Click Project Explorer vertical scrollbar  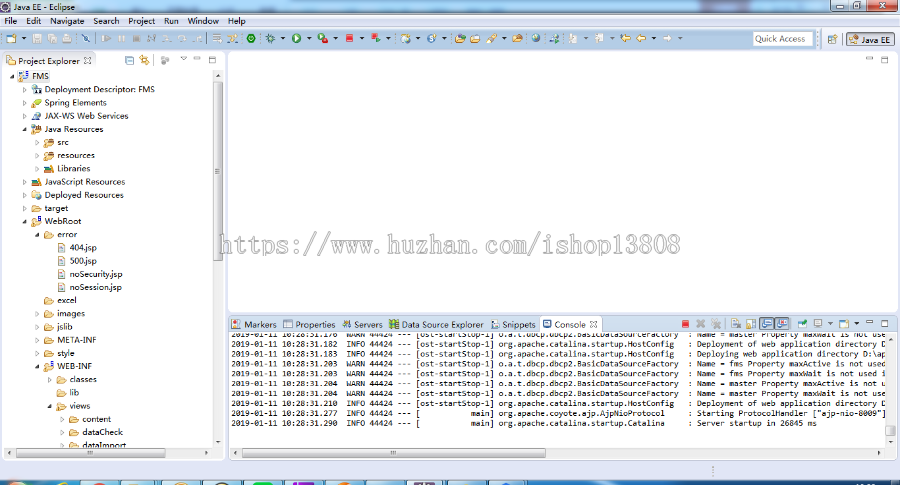218,171
